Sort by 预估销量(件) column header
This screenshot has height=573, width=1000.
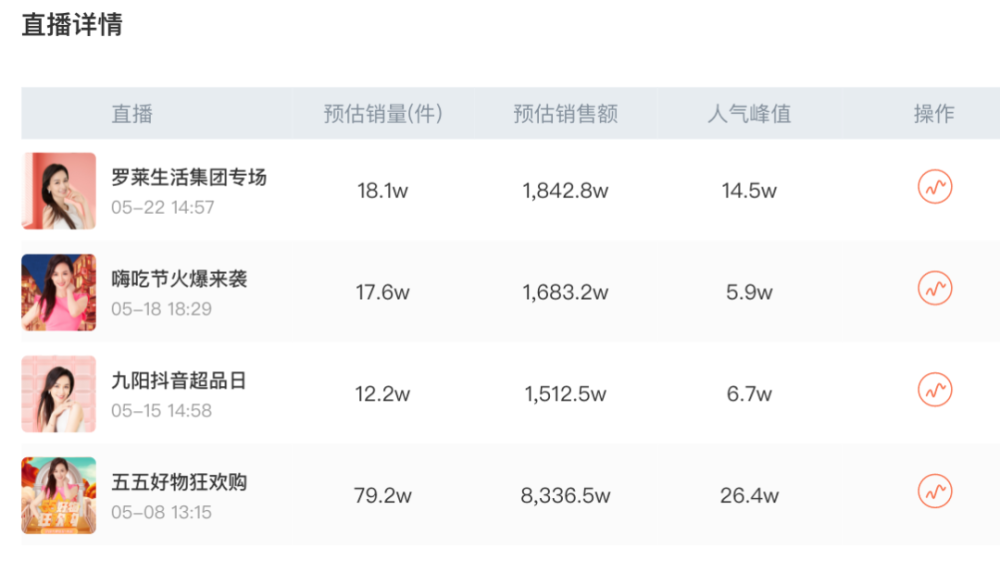(x=383, y=114)
